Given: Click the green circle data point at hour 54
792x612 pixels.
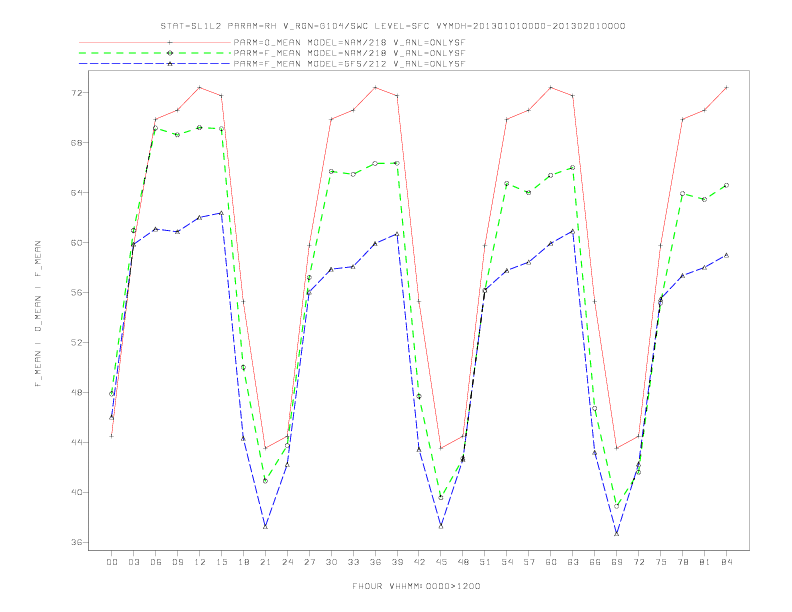Looking at the screenshot, I should (x=507, y=183).
